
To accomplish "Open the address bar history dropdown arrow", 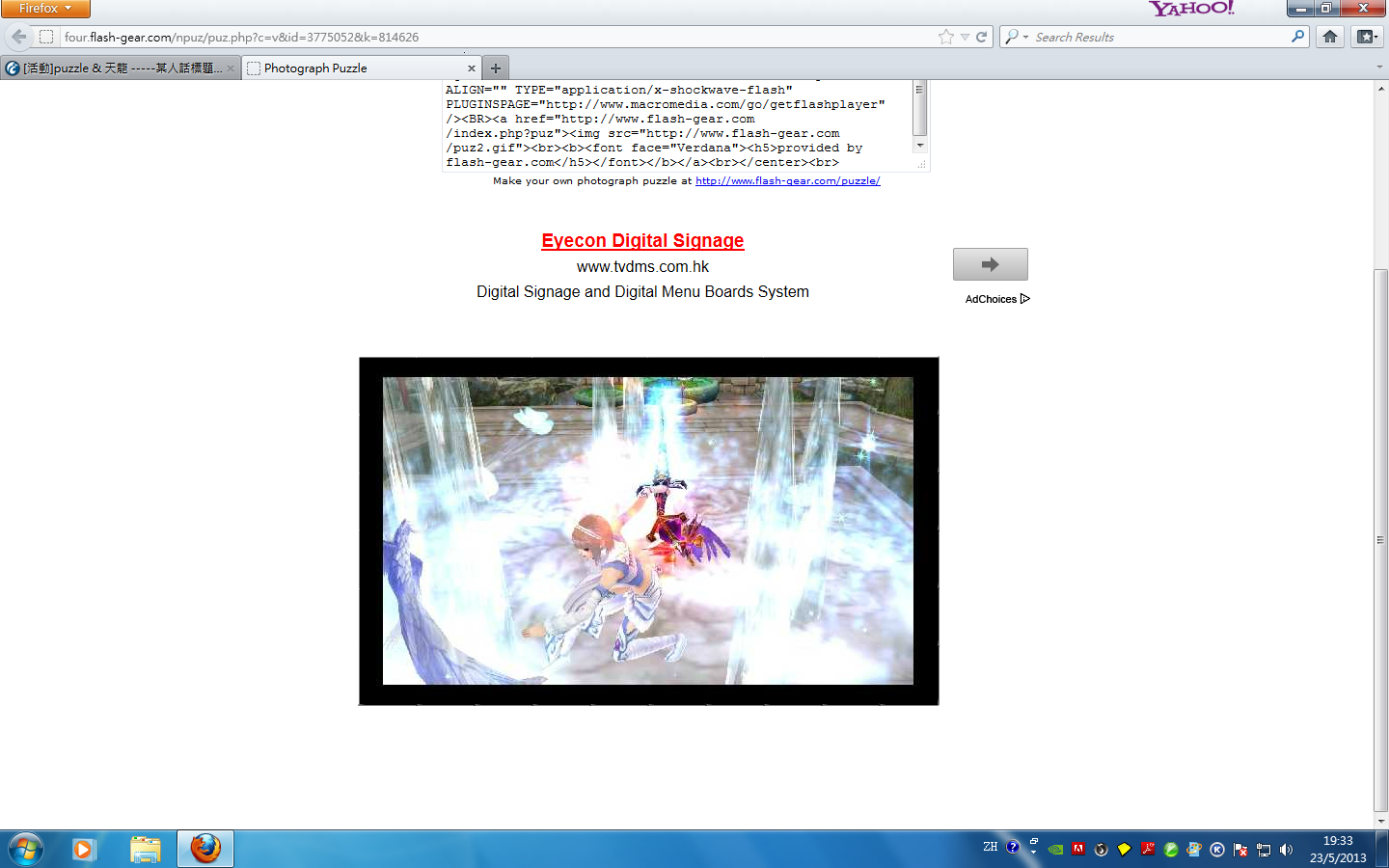I will coord(965,37).
